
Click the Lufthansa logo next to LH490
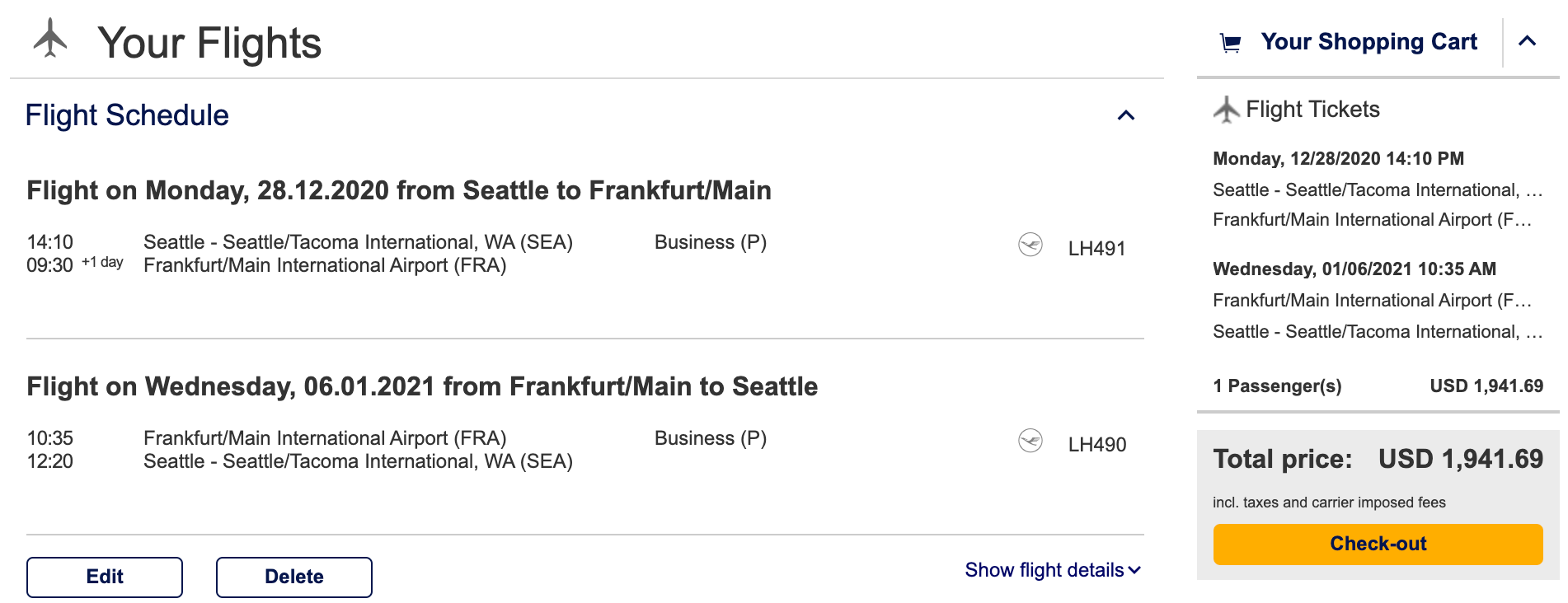1030,441
